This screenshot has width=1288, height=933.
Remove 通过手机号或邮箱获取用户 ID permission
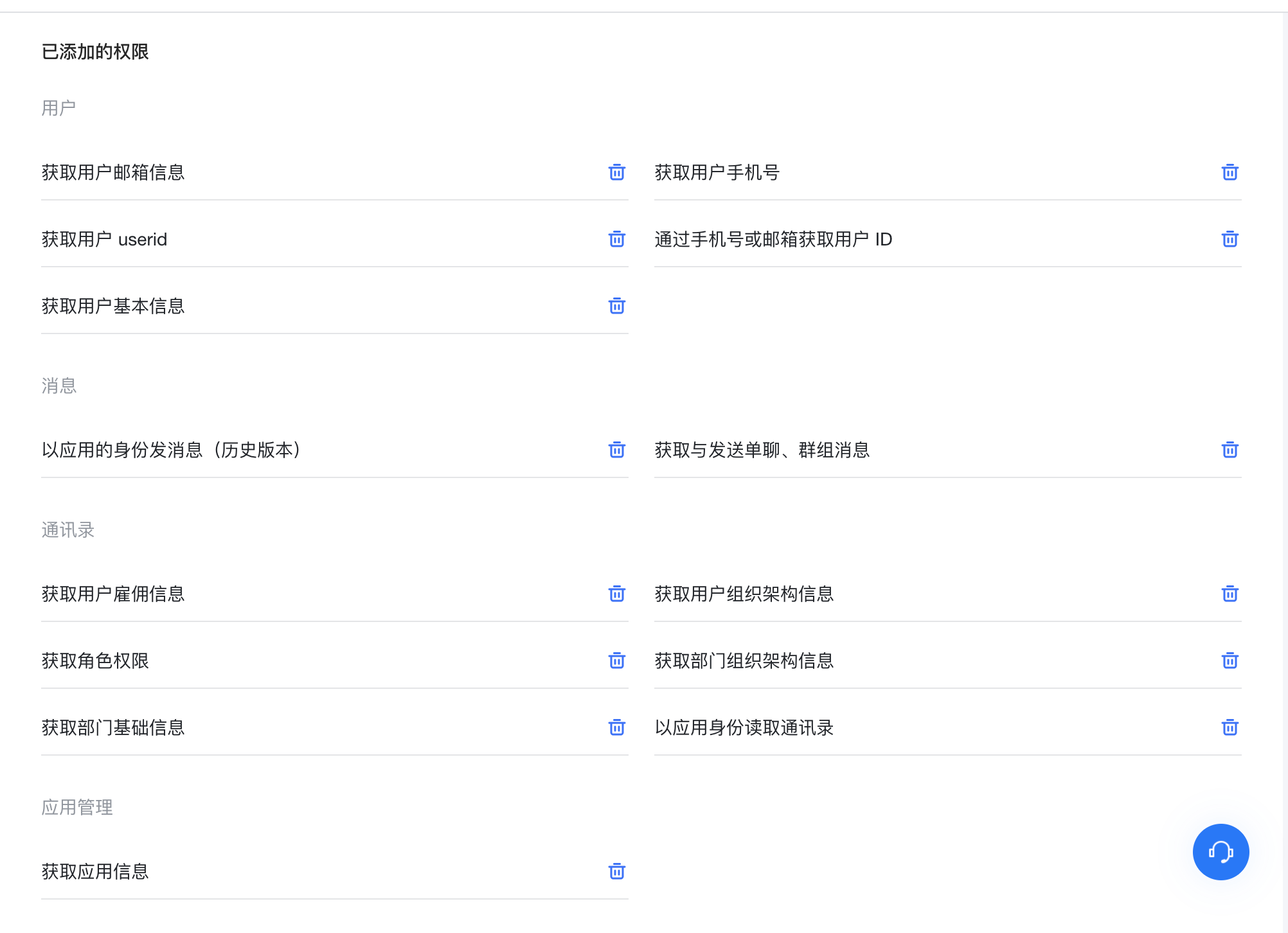(x=1230, y=239)
